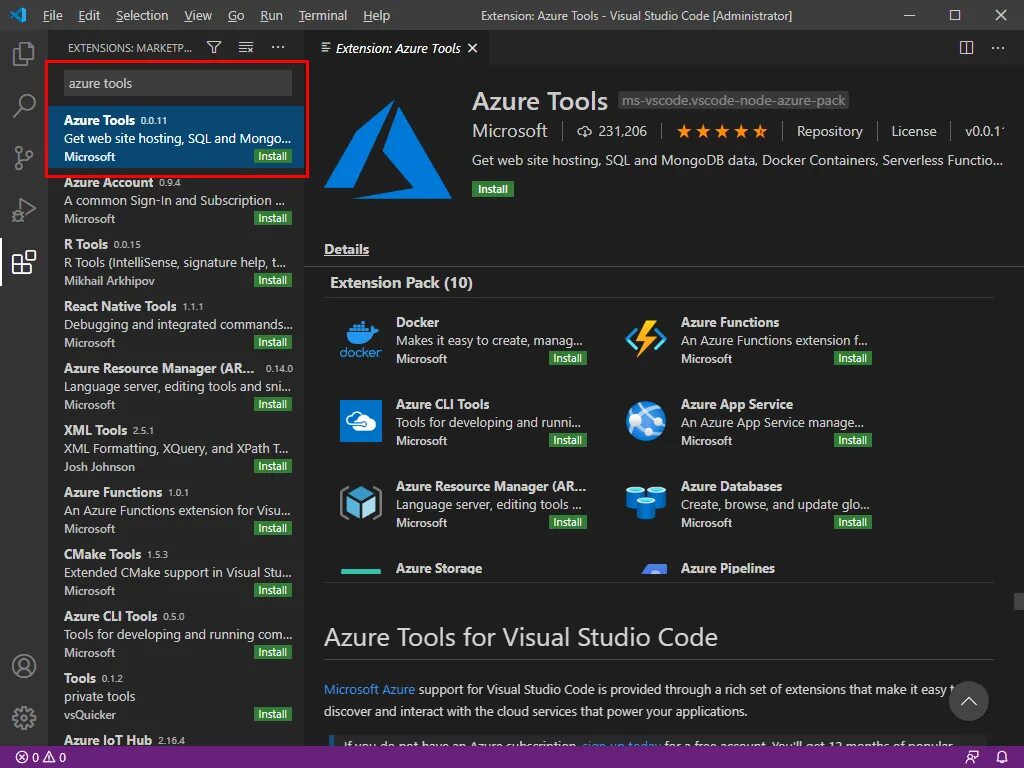Select the Details tab
The height and width of the screenshot is (768, 1024).
pos(346,249)
